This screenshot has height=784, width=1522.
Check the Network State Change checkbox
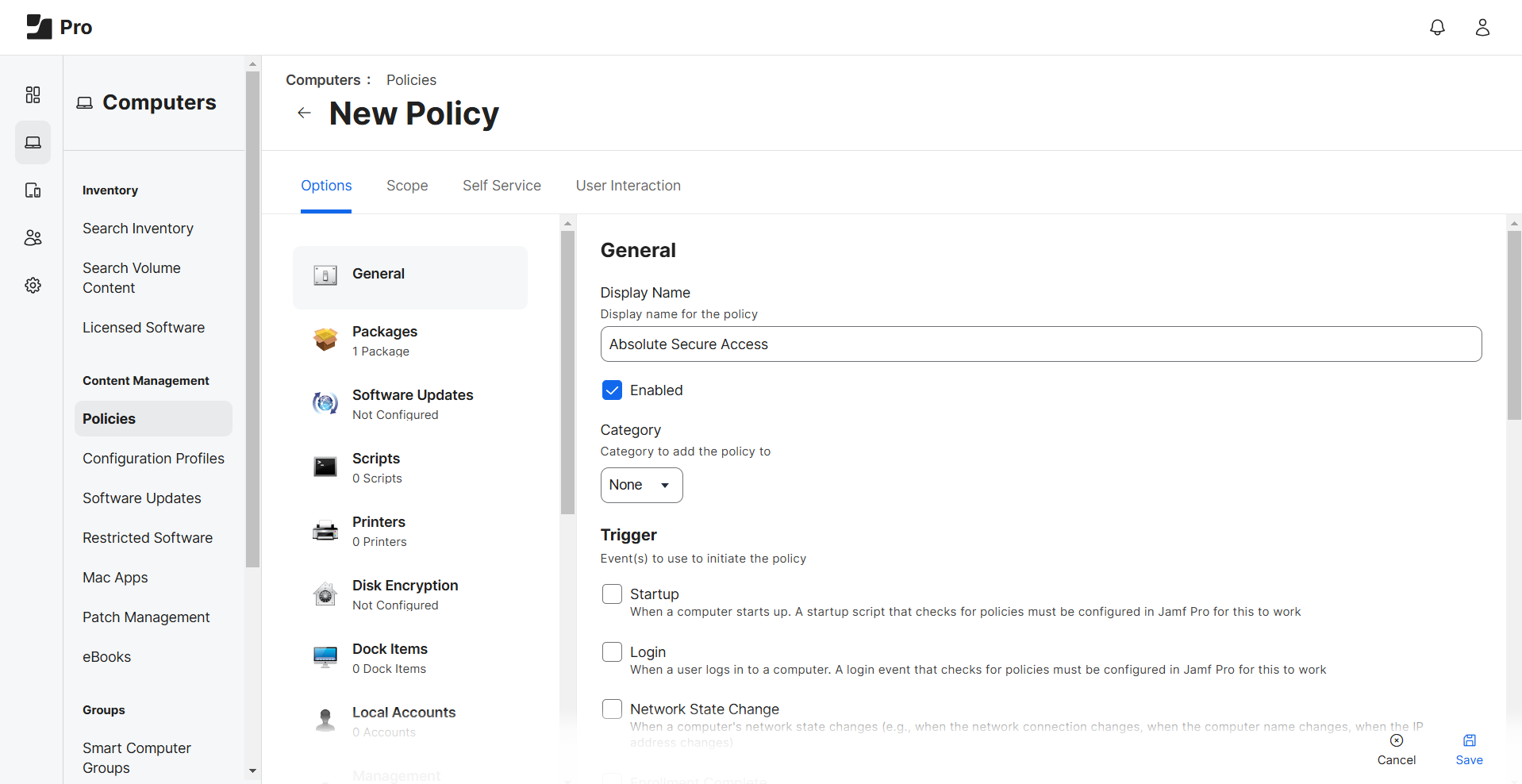click(612, 709)
